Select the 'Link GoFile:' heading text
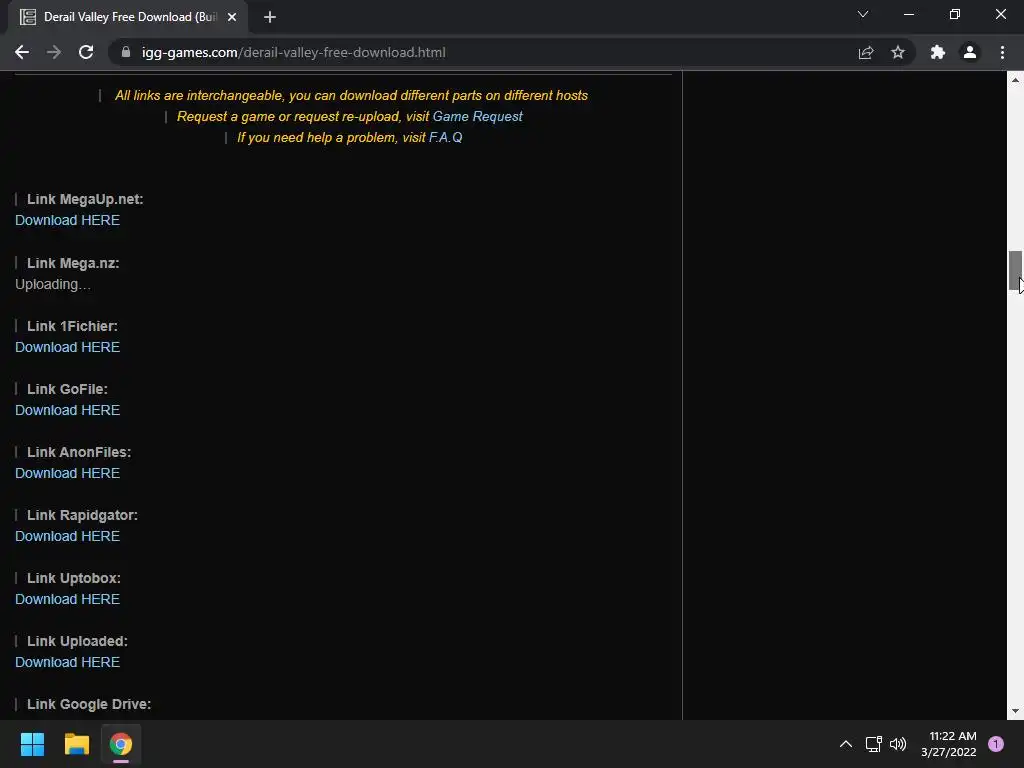 (x=67, y=389)
